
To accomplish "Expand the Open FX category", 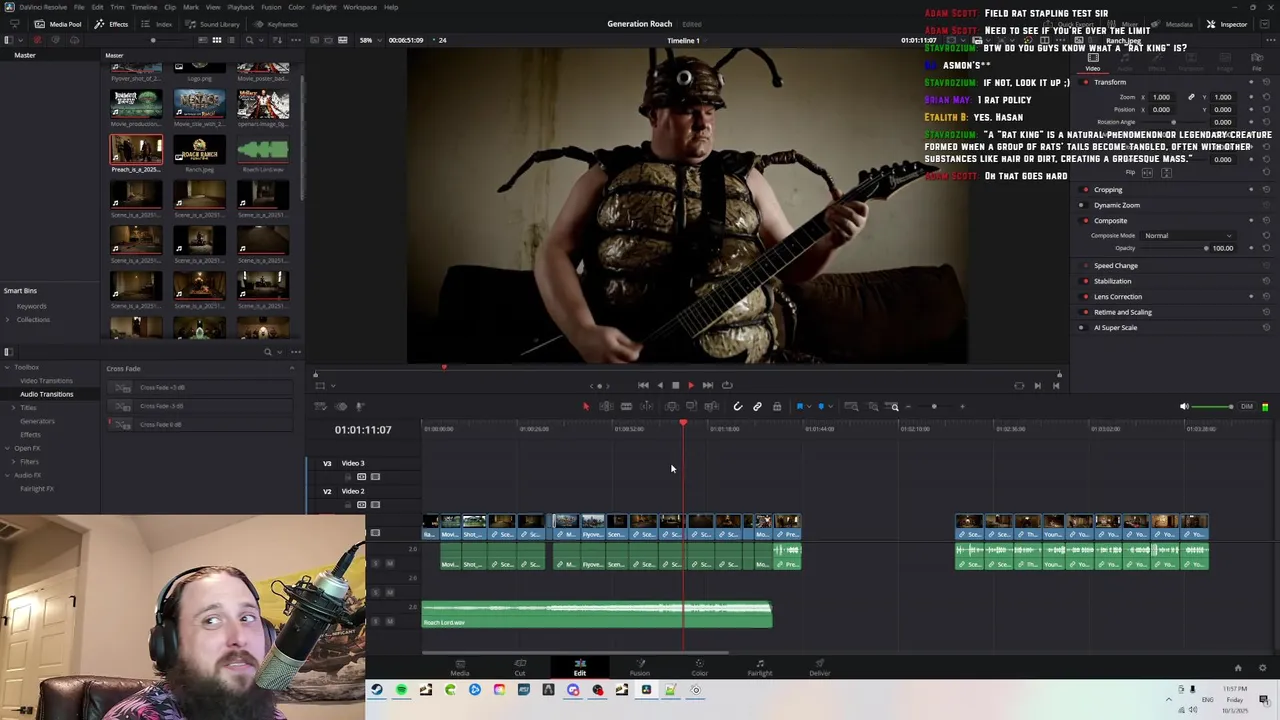I will [6, 448].
